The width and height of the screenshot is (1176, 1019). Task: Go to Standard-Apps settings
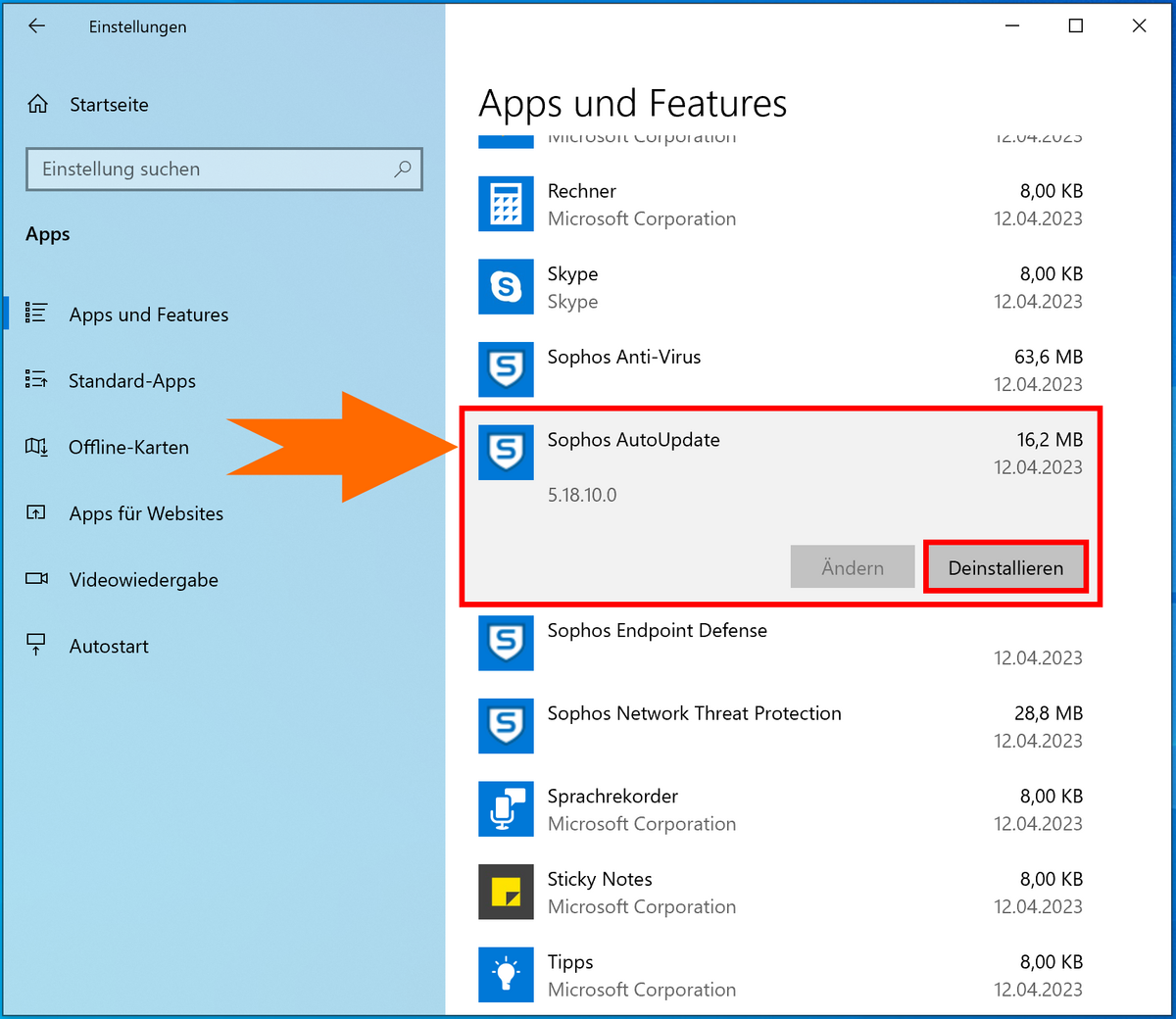tap(132, 381)
